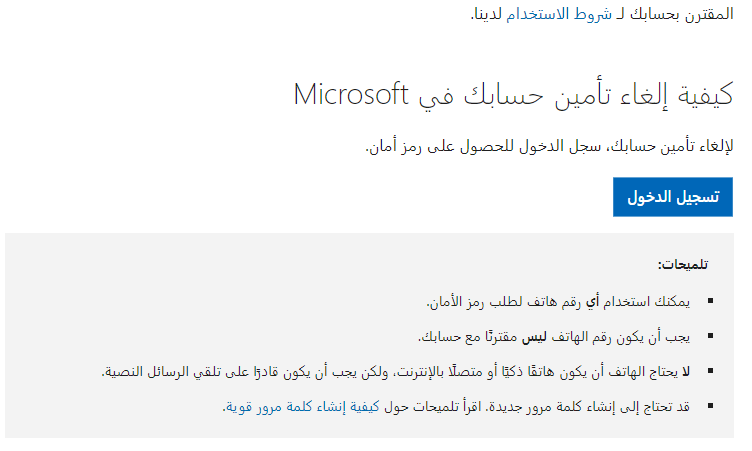This screenshot has width=752, height=451.
Task: Click the word Microsoft in the heading
Action: (351, 94)
